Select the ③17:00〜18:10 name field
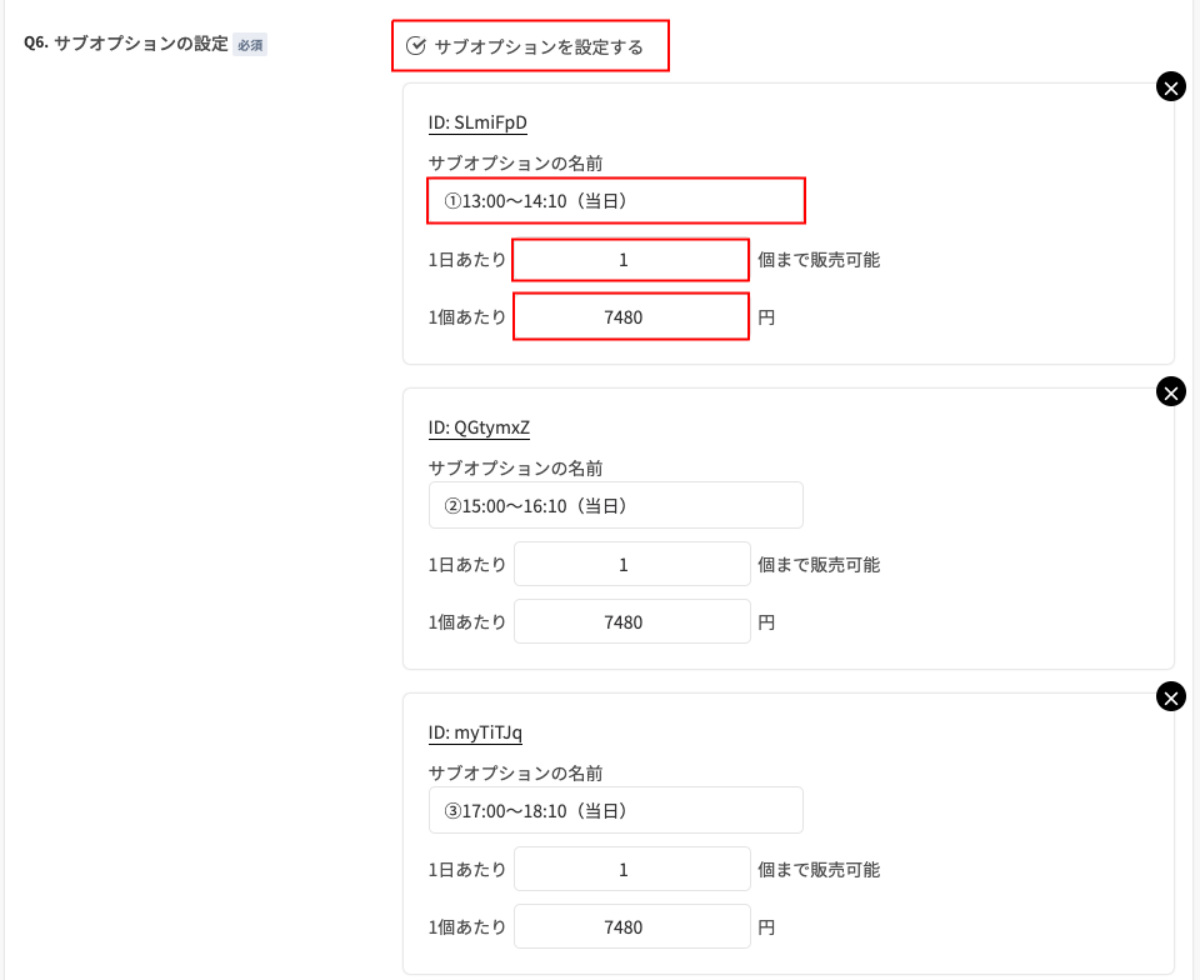 [x=616, y=810]
